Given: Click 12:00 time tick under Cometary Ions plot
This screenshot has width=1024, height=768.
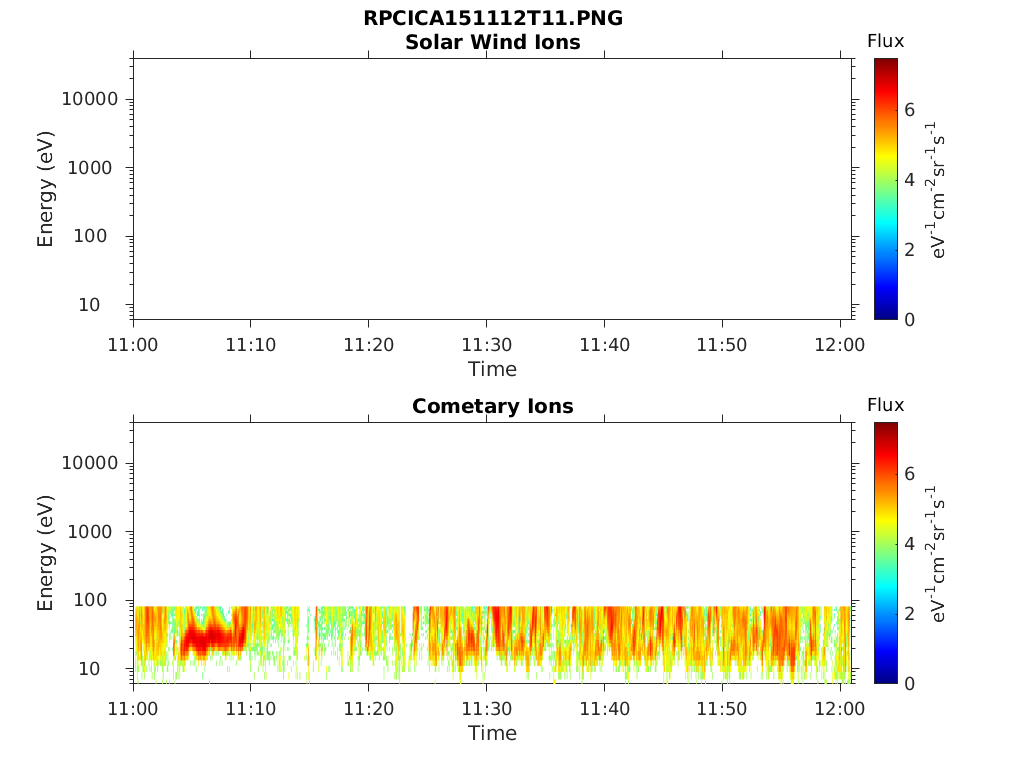Looking at the screenshot, I should (x=840, y=709).
